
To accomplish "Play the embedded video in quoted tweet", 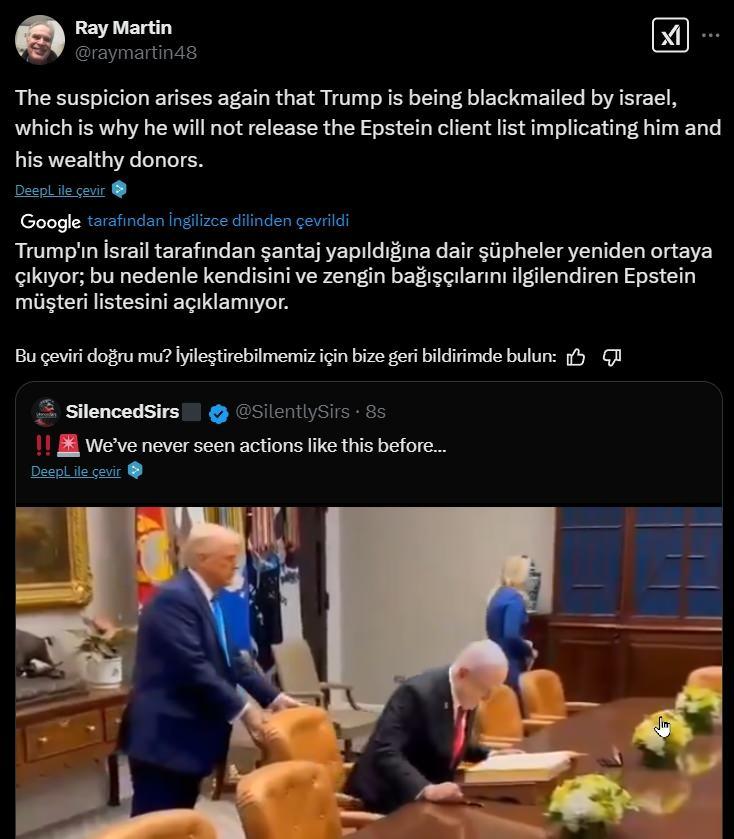I will 369,673.
